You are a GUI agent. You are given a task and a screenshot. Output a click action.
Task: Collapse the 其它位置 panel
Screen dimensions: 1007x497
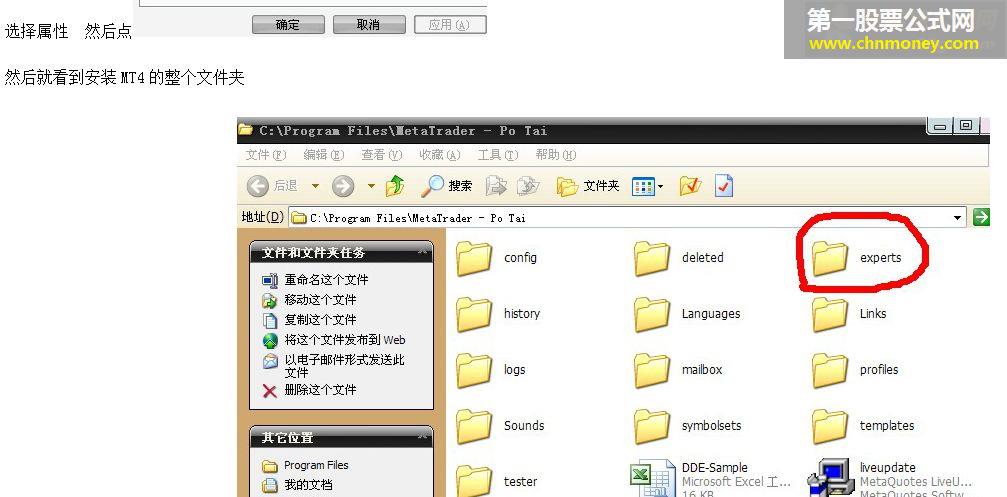[422, 437]
